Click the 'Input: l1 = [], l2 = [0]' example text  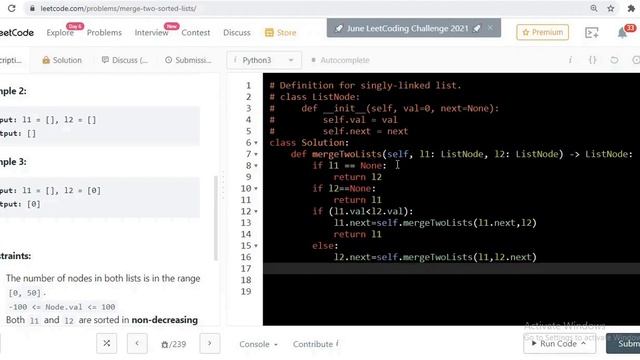pos(50,190)
